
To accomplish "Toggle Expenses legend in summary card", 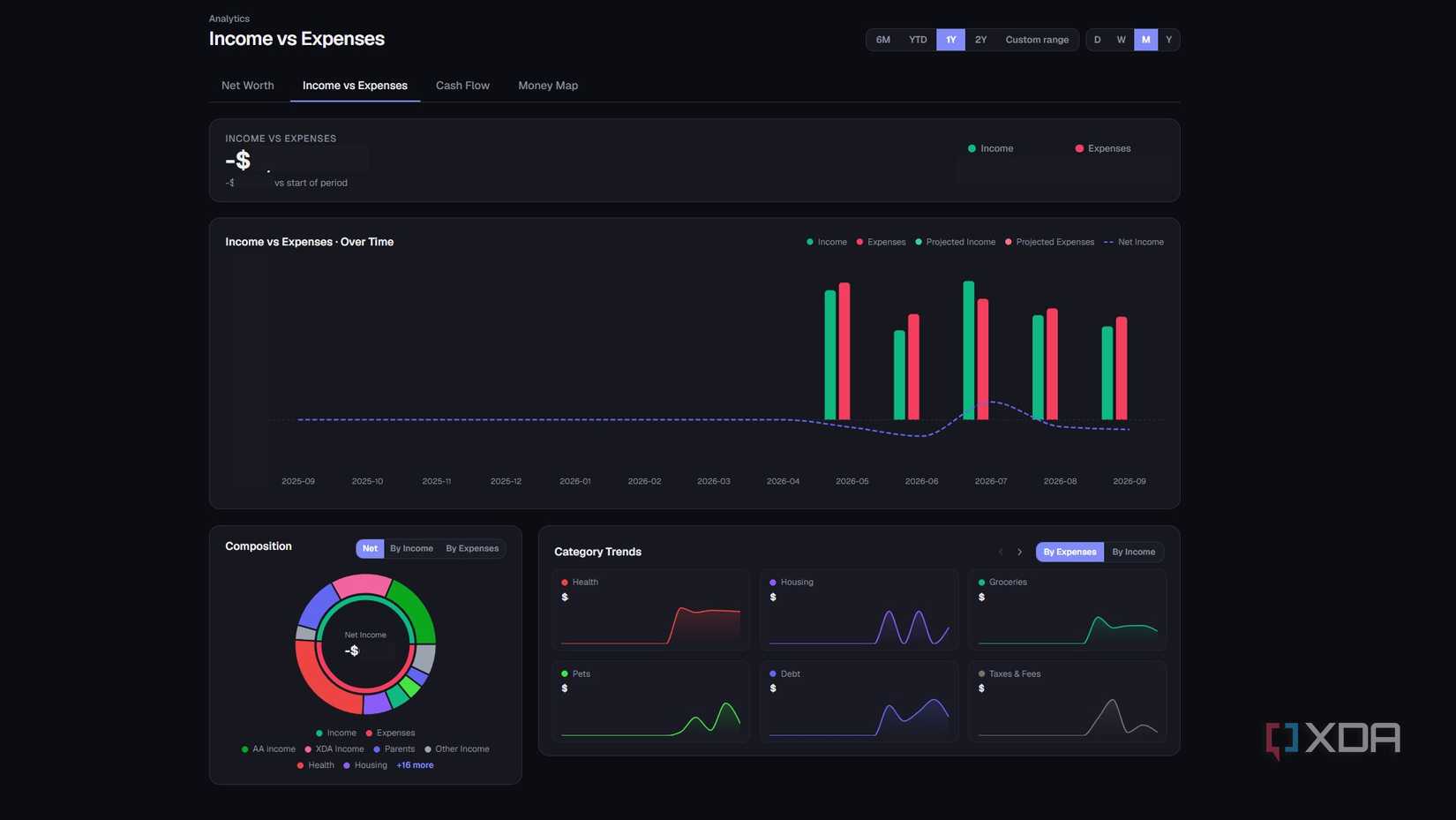I will (1103, 148).
